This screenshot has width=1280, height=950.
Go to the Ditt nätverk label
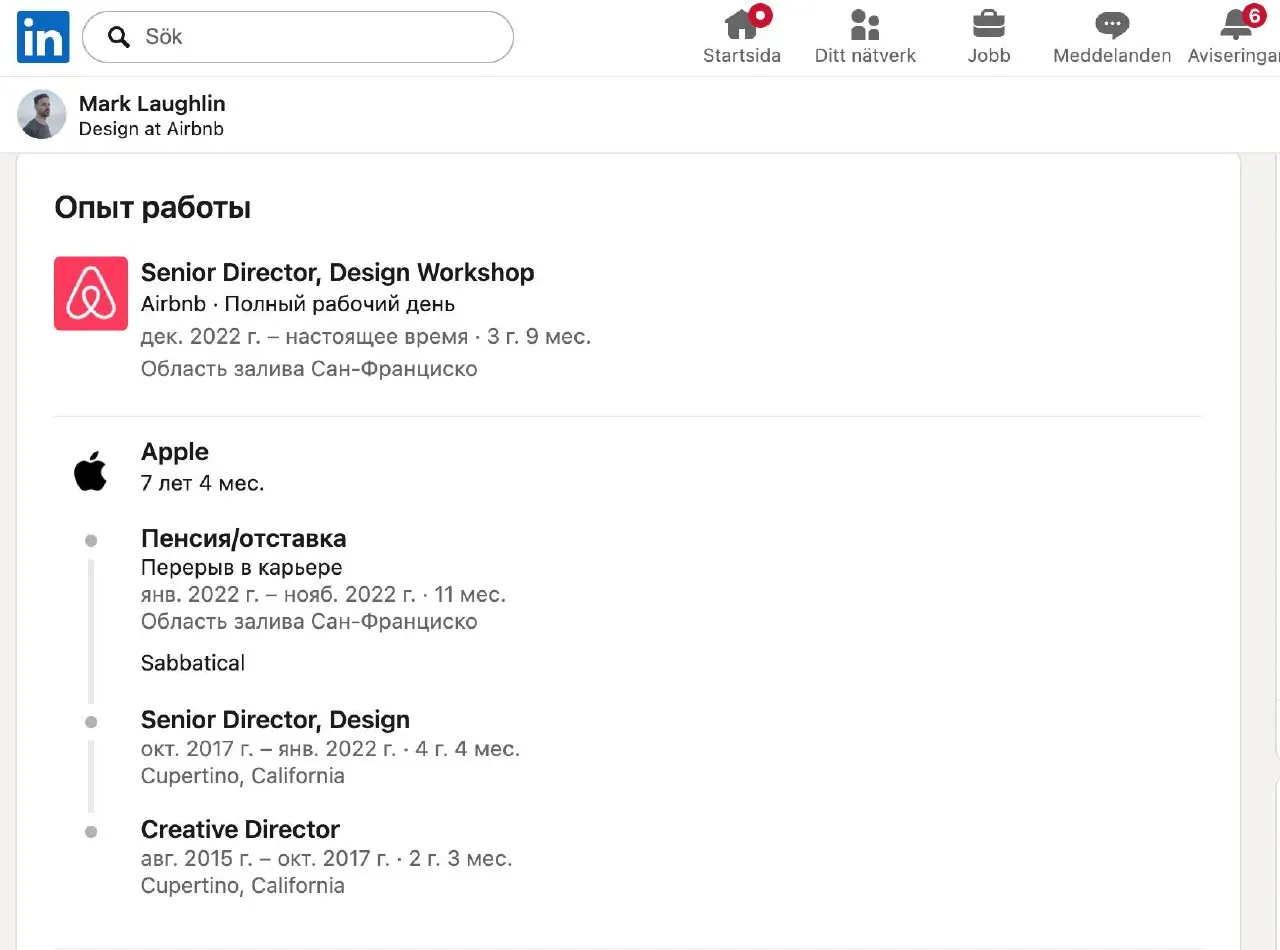coord(865,56)
